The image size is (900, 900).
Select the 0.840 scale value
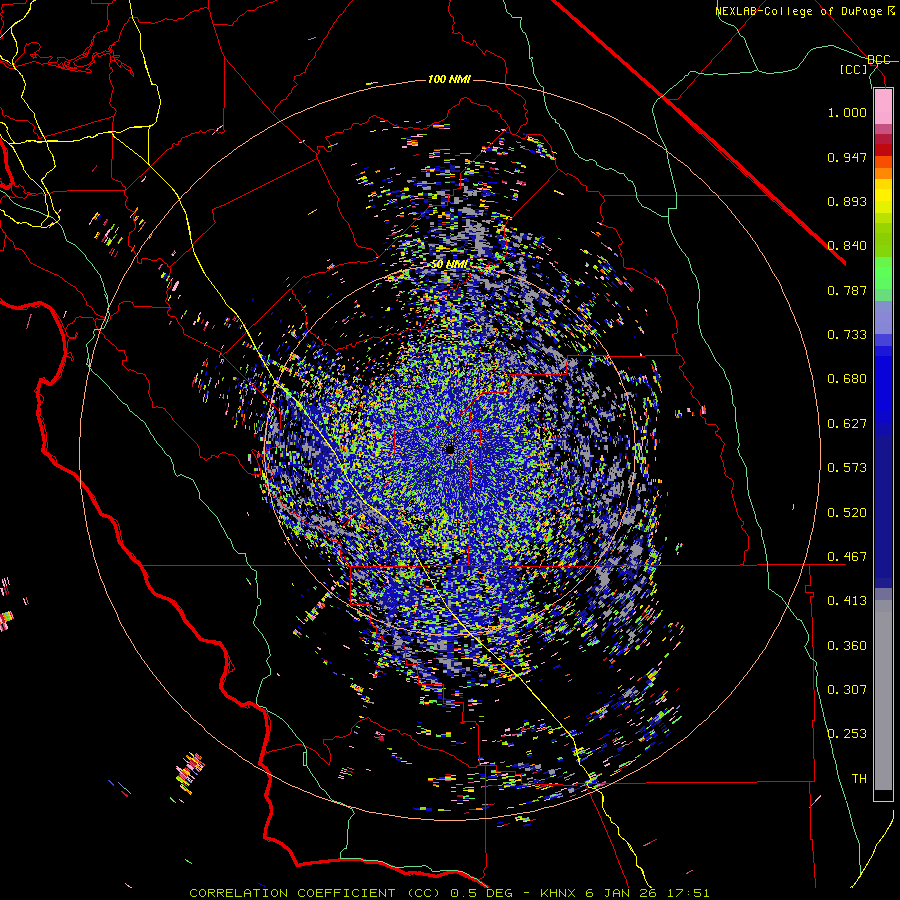coord(847,246)
